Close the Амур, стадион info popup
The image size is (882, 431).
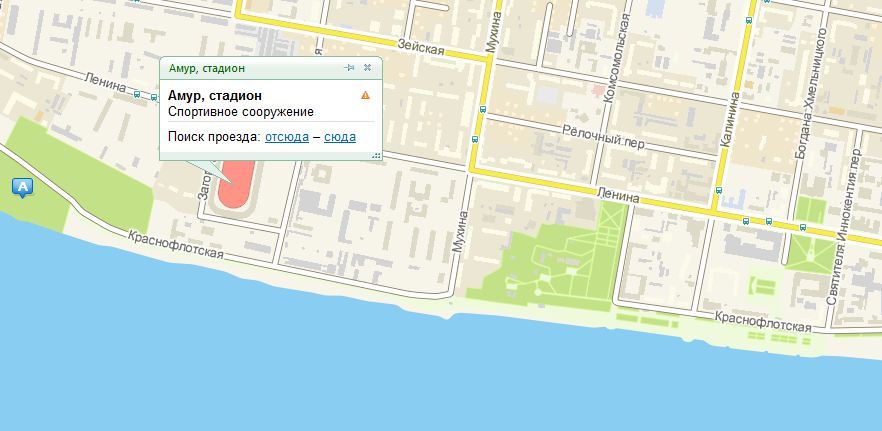click(367, 68)
